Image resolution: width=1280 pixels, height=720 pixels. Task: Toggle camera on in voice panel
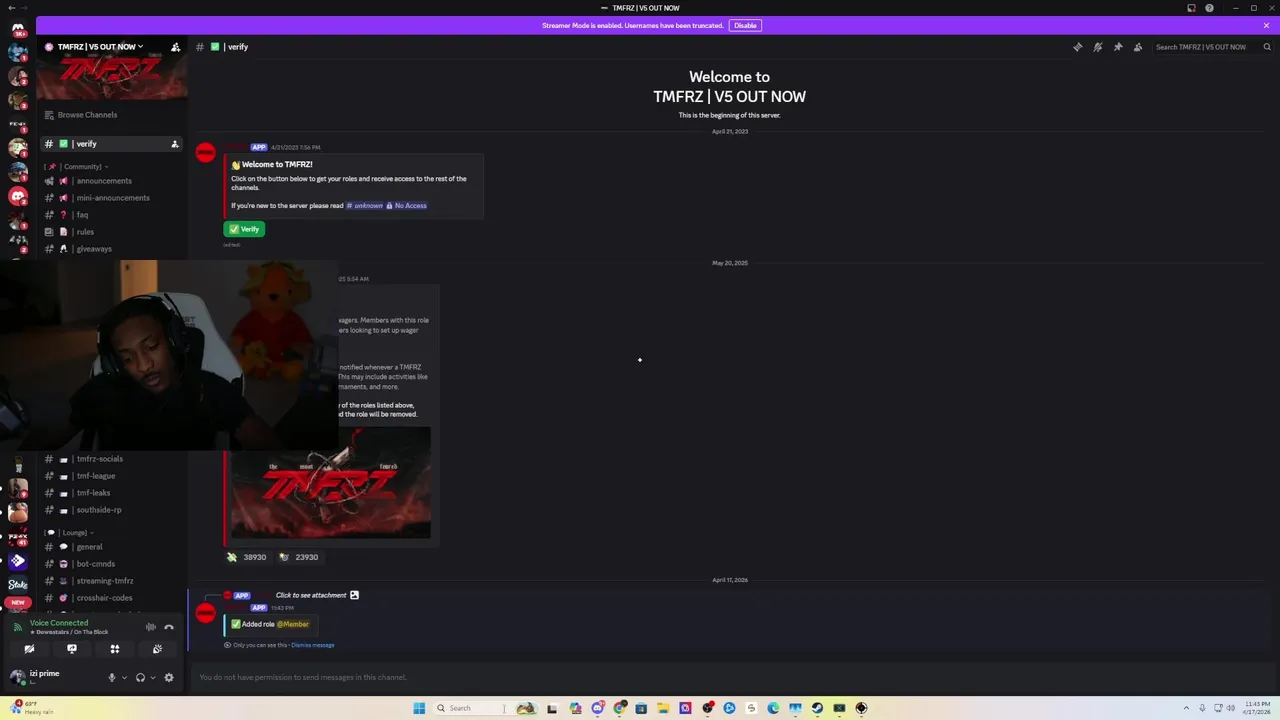tap(29, 649)
